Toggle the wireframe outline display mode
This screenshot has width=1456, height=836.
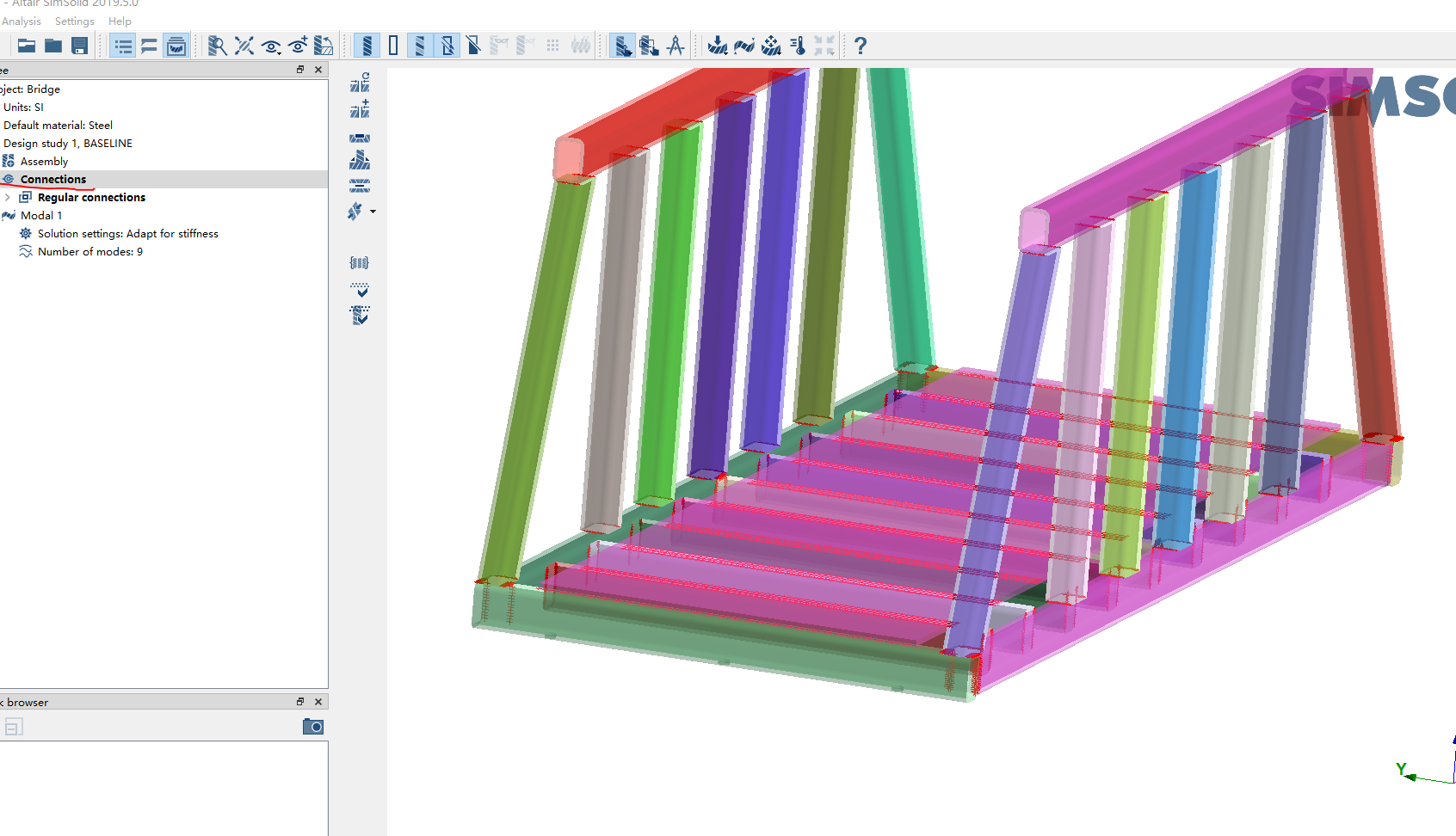click(x=393, y=46)
